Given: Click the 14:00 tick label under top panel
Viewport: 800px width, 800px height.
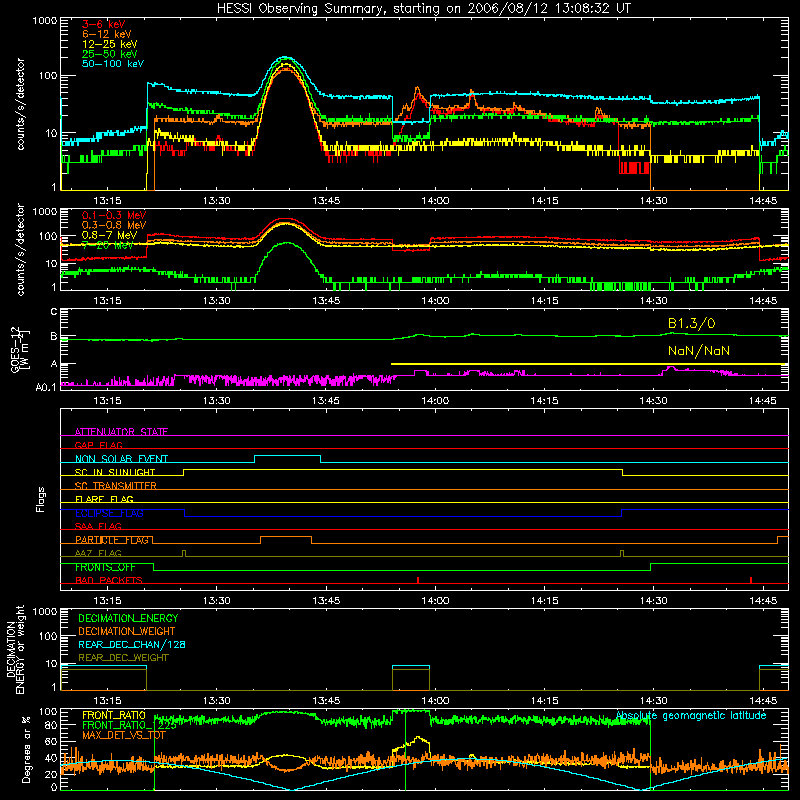Looking at the screenshot, I should coord(435,201).
